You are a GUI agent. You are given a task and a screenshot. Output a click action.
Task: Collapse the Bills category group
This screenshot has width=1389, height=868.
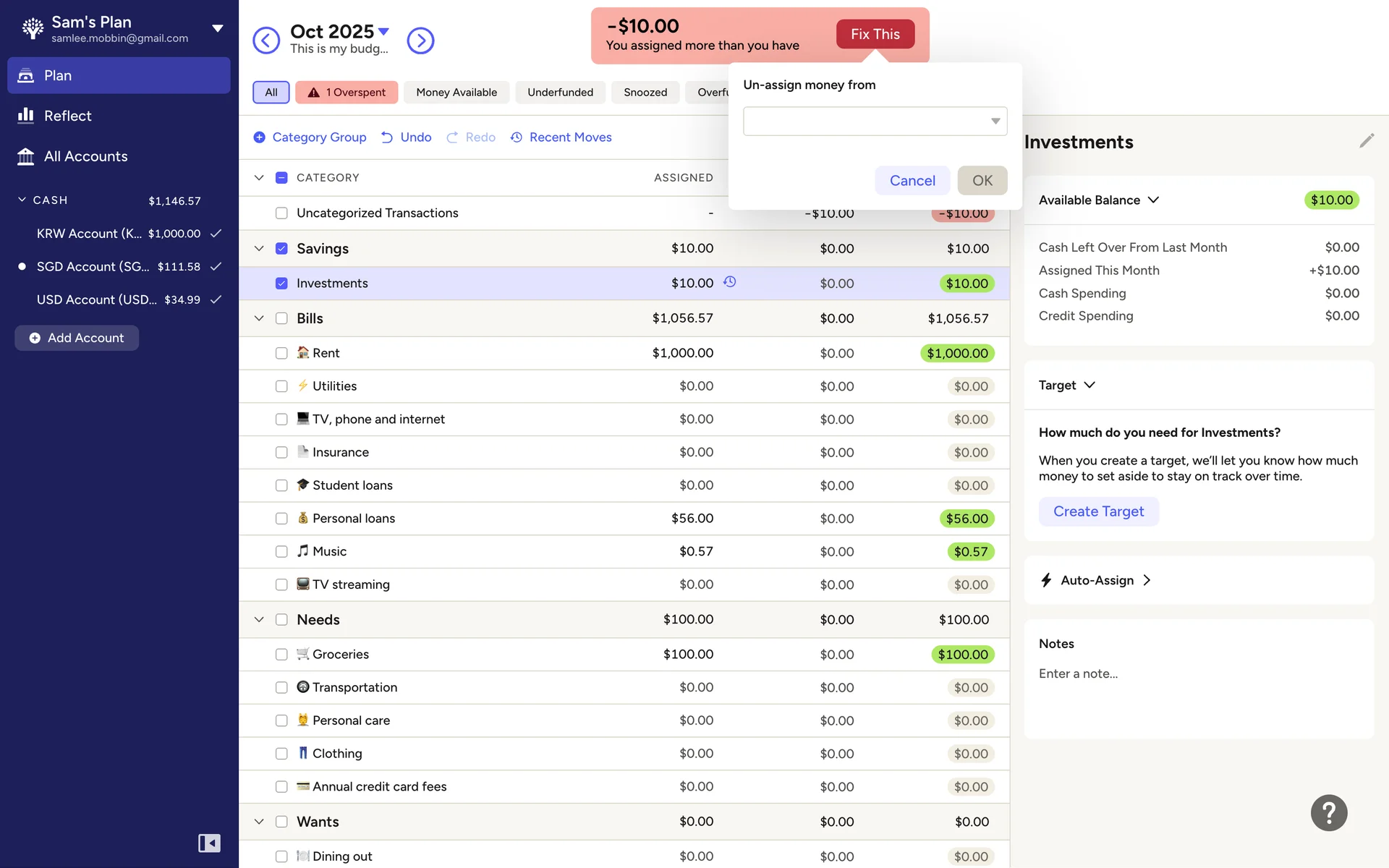(x=259, y=318)
